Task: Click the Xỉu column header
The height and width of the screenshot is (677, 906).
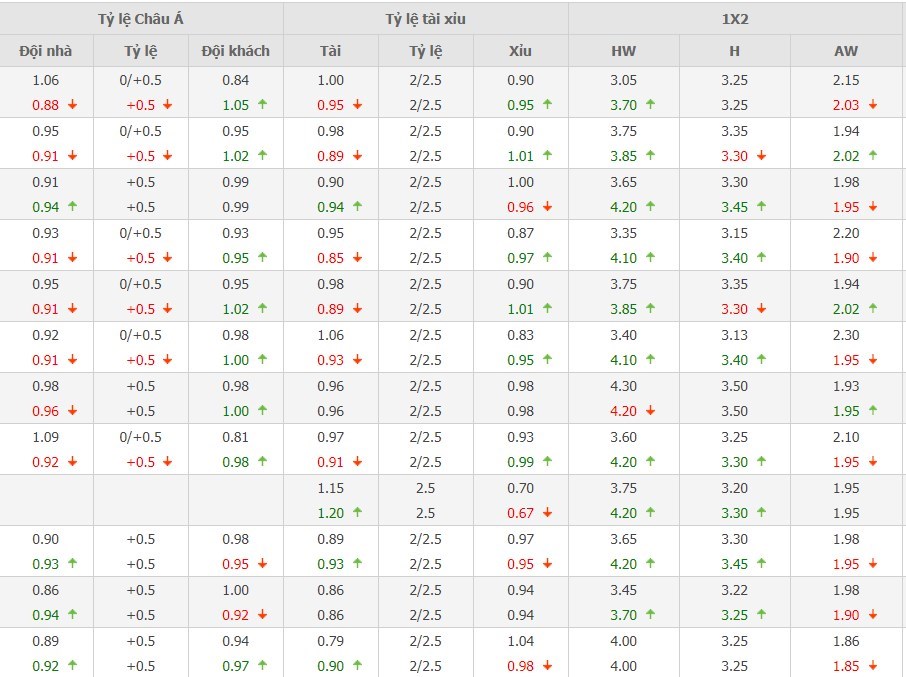Action: point(520,51)
